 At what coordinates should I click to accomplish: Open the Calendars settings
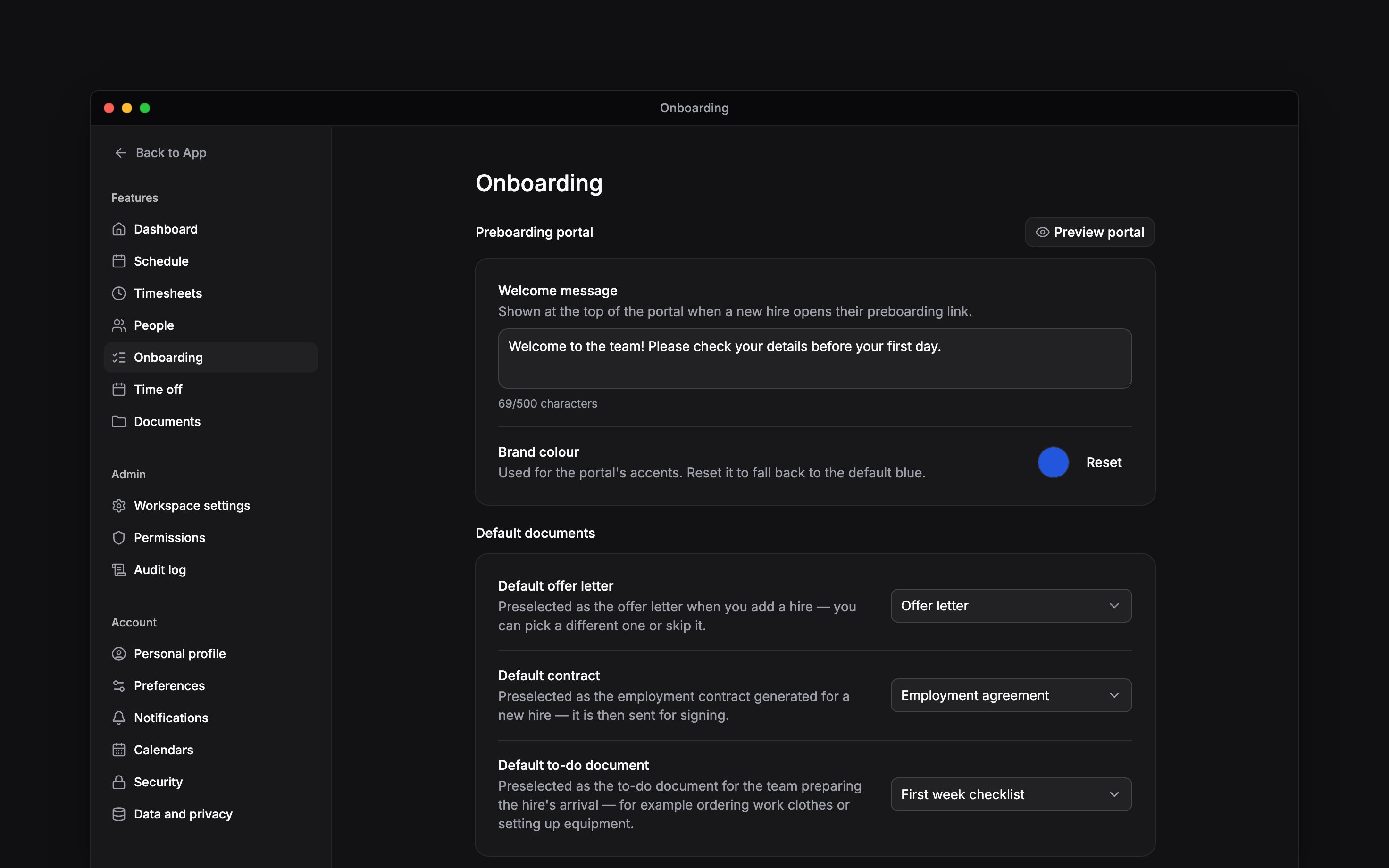point(210,751)
